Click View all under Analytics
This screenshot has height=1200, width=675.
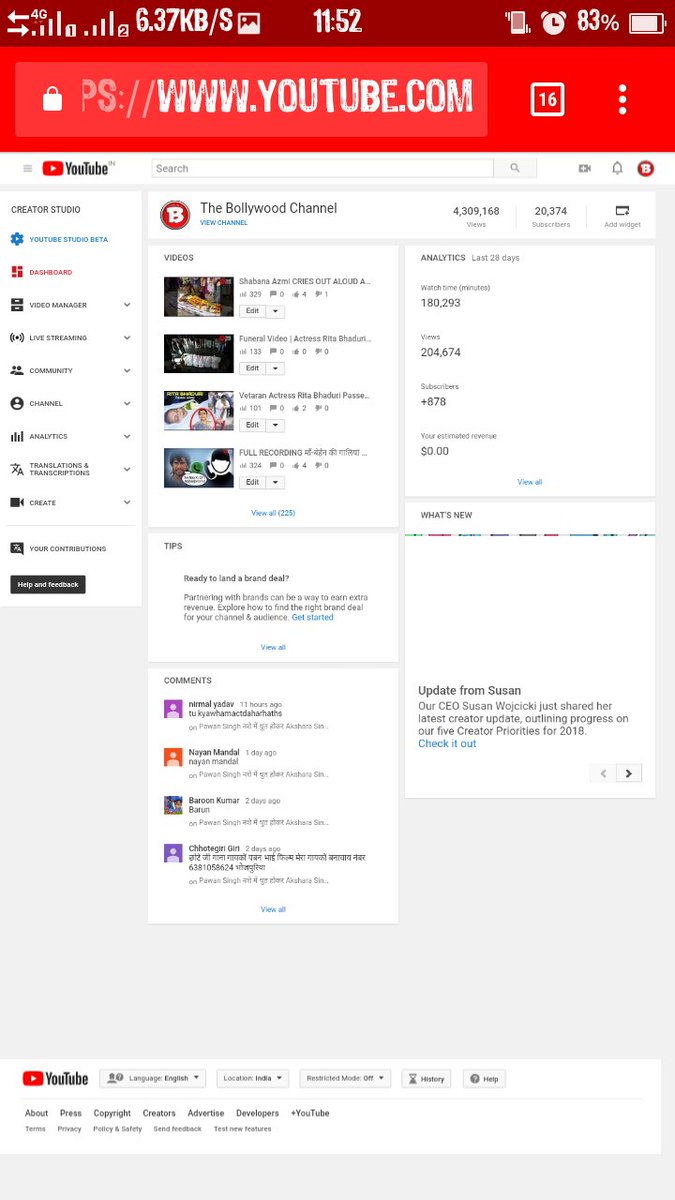(x=530, y=482)
